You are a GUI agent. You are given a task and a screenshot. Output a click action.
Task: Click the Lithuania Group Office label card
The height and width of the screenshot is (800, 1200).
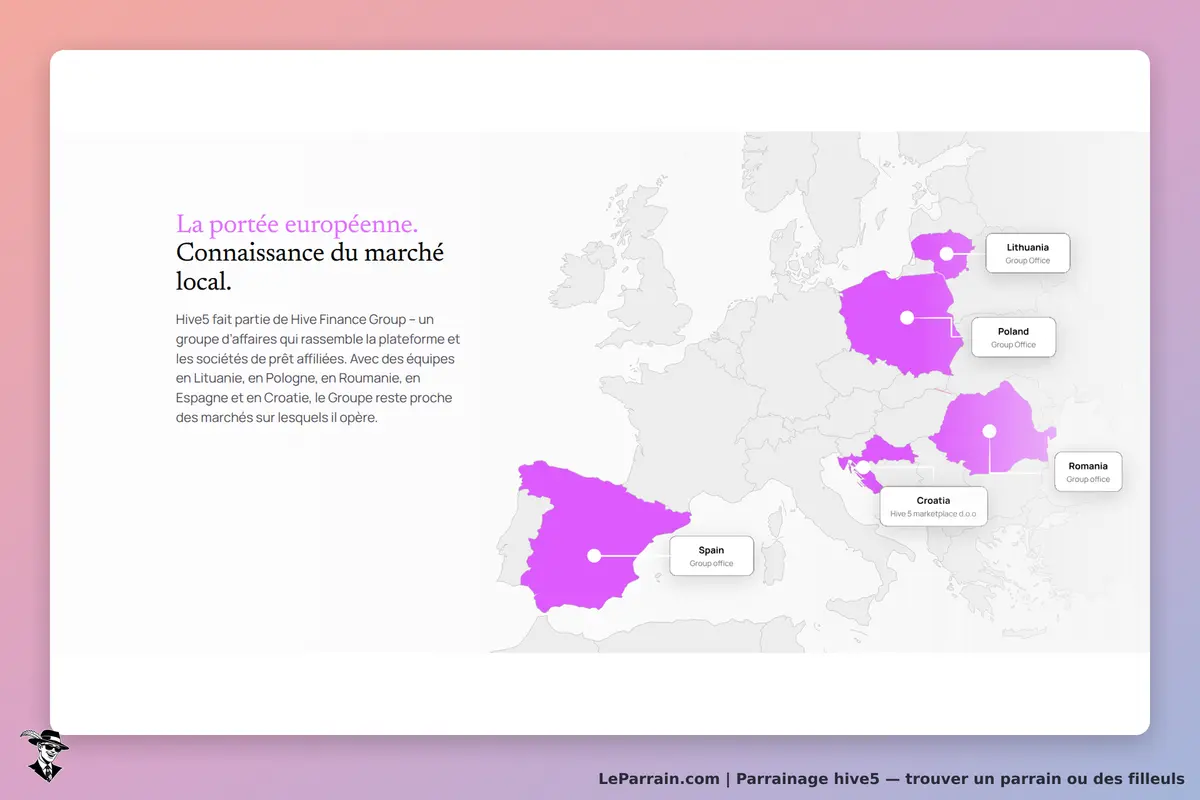point(1027,253)
